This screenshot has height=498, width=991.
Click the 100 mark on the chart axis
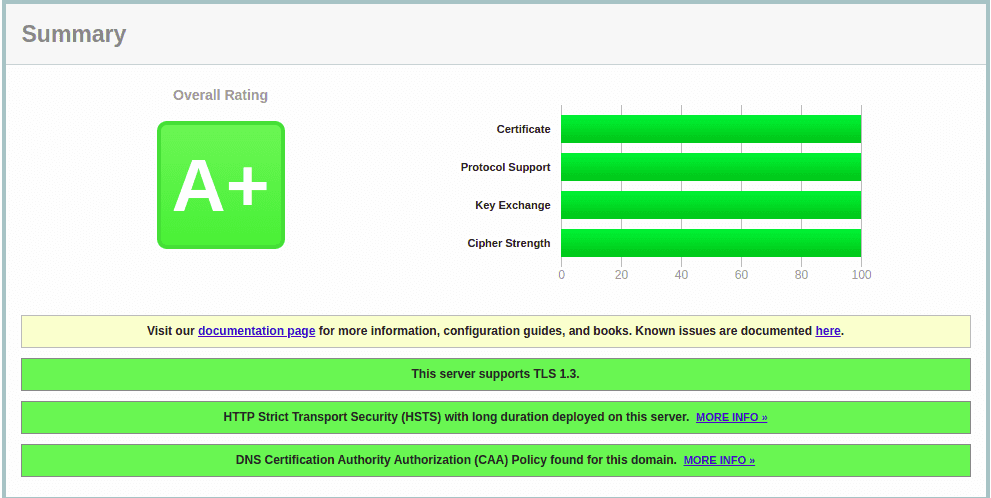pyautogui.click(x=860, y=275)
